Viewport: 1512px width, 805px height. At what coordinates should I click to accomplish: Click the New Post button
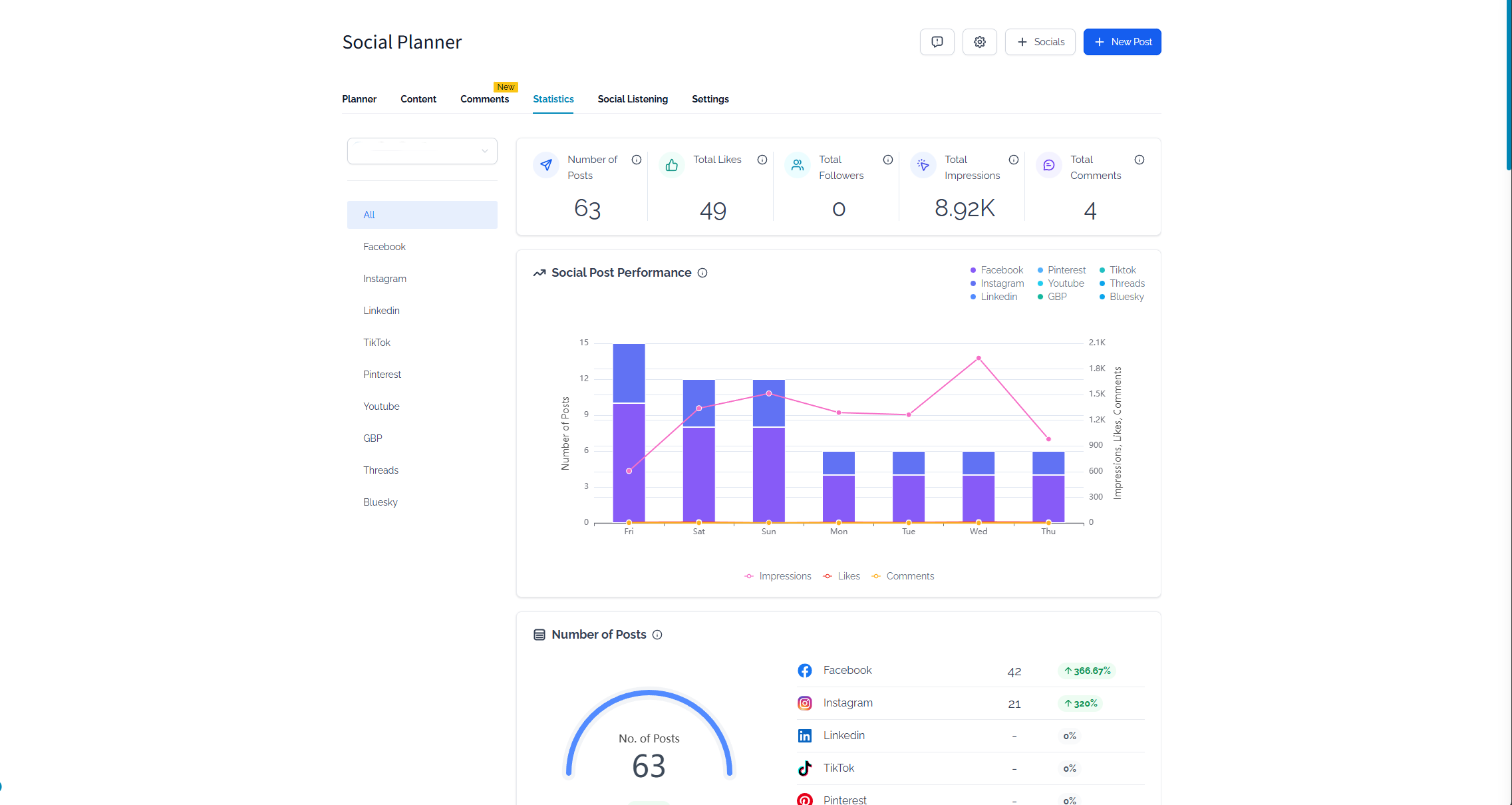coord(1122,42)
